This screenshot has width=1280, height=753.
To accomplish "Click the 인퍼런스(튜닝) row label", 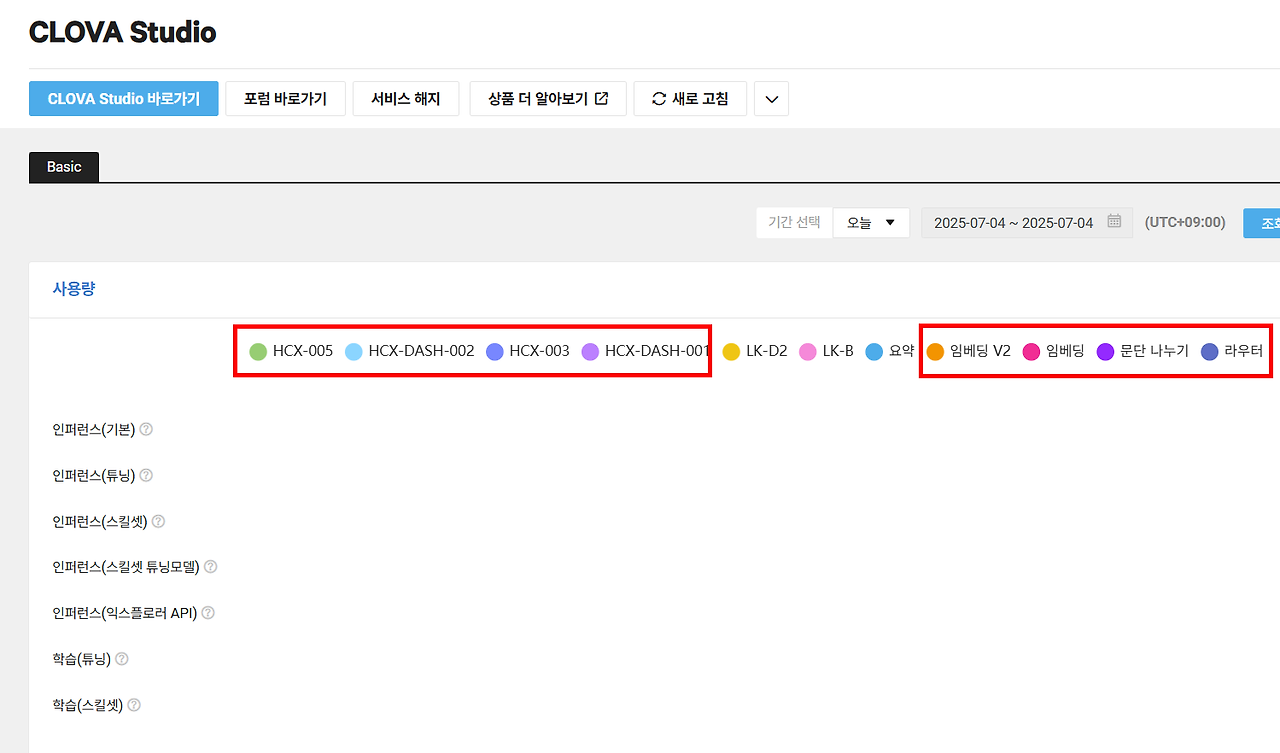I will (x=94, y=475).
